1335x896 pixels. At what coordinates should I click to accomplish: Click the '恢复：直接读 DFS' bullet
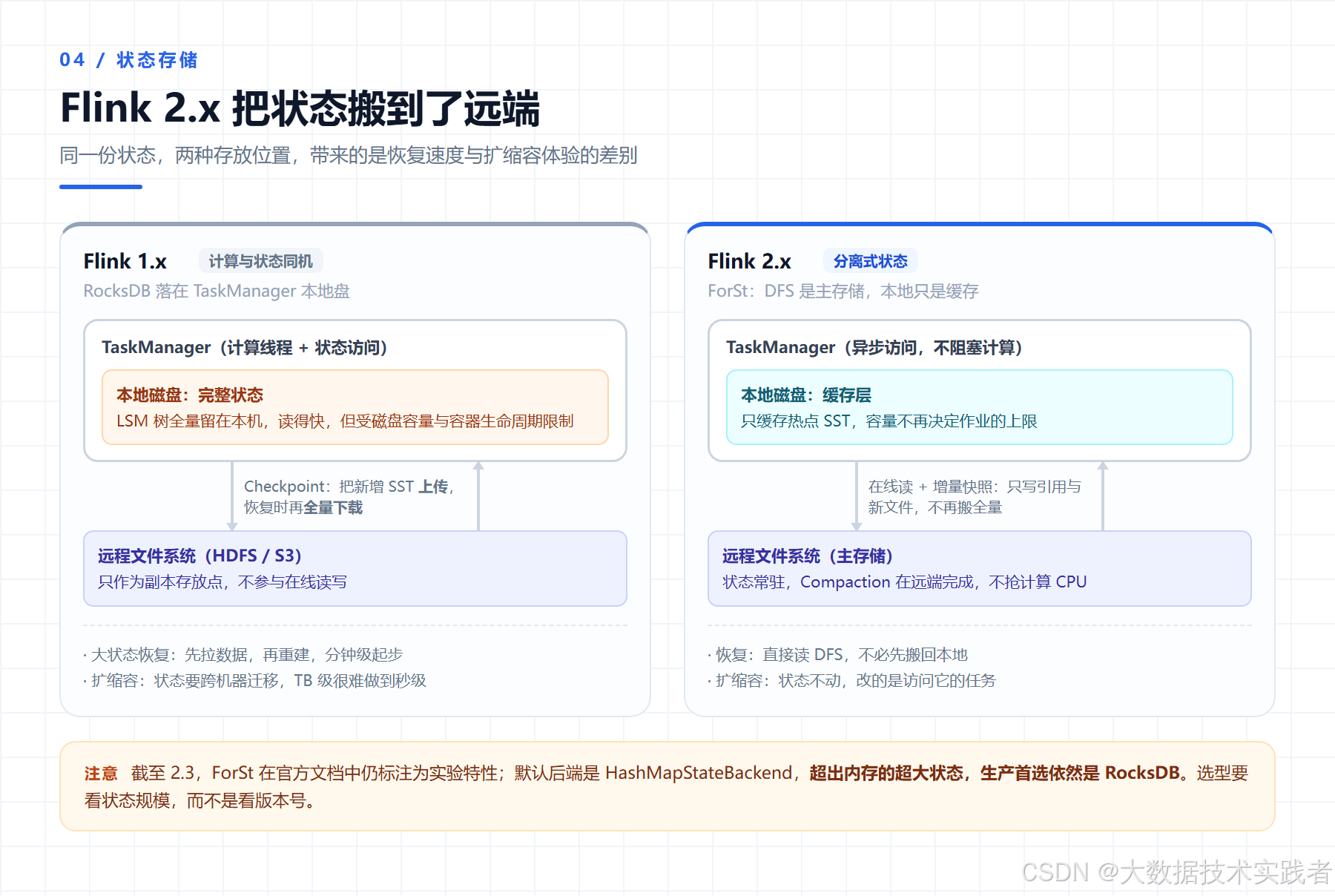(x=837, y=655)
